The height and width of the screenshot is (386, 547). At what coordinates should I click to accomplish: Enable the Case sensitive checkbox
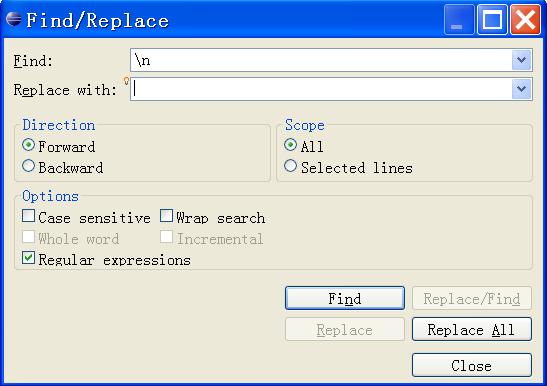[x=28, y=216]
